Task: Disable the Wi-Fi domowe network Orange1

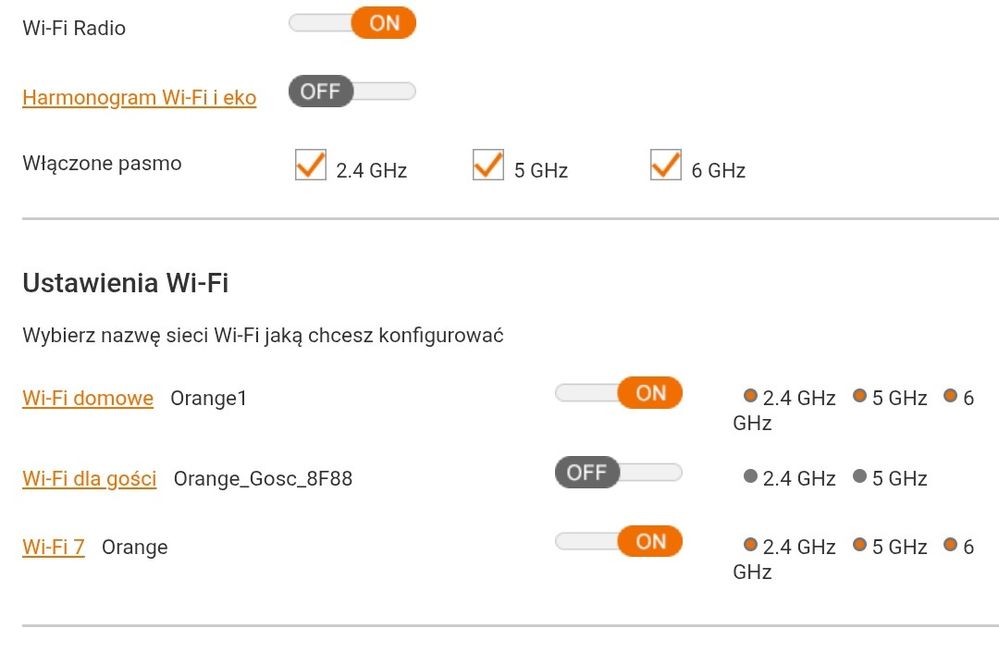Action: (x=618, y=393)
